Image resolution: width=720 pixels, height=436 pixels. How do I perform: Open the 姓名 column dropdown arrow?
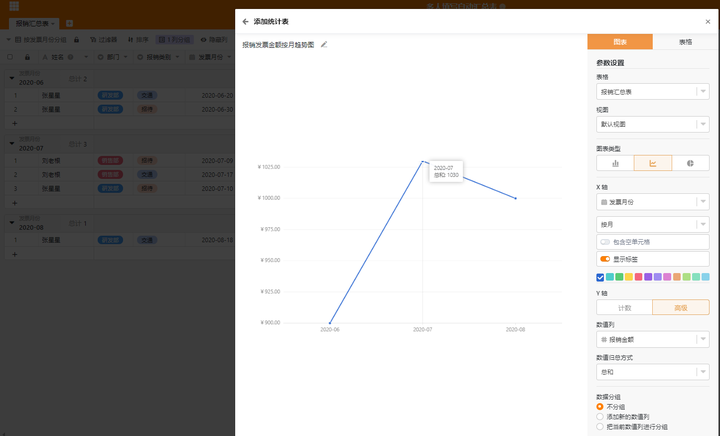86,57
